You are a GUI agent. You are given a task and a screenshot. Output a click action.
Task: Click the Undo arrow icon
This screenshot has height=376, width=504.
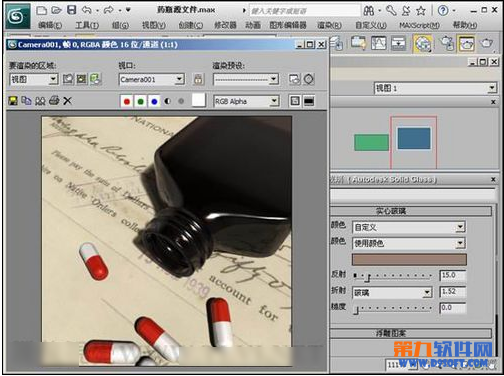(x=87, y=10)
